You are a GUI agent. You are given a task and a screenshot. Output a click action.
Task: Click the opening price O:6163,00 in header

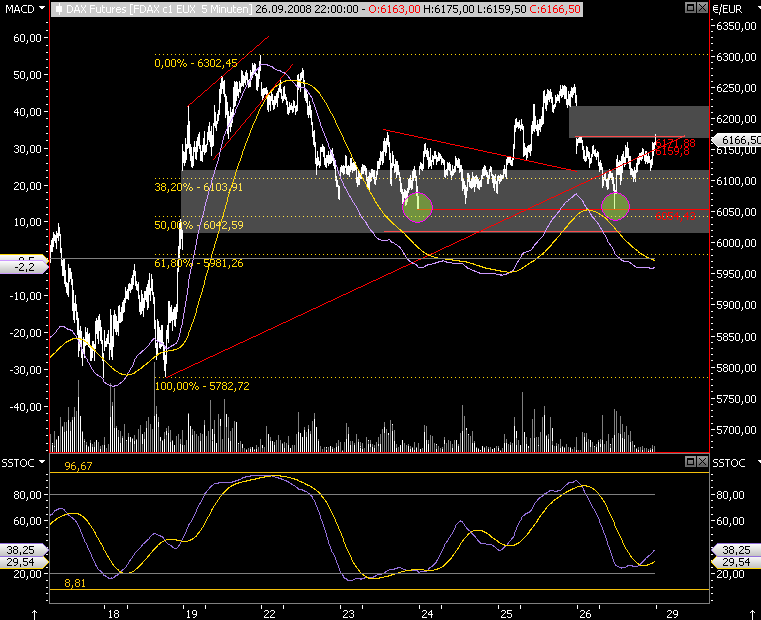pos(394,9)
